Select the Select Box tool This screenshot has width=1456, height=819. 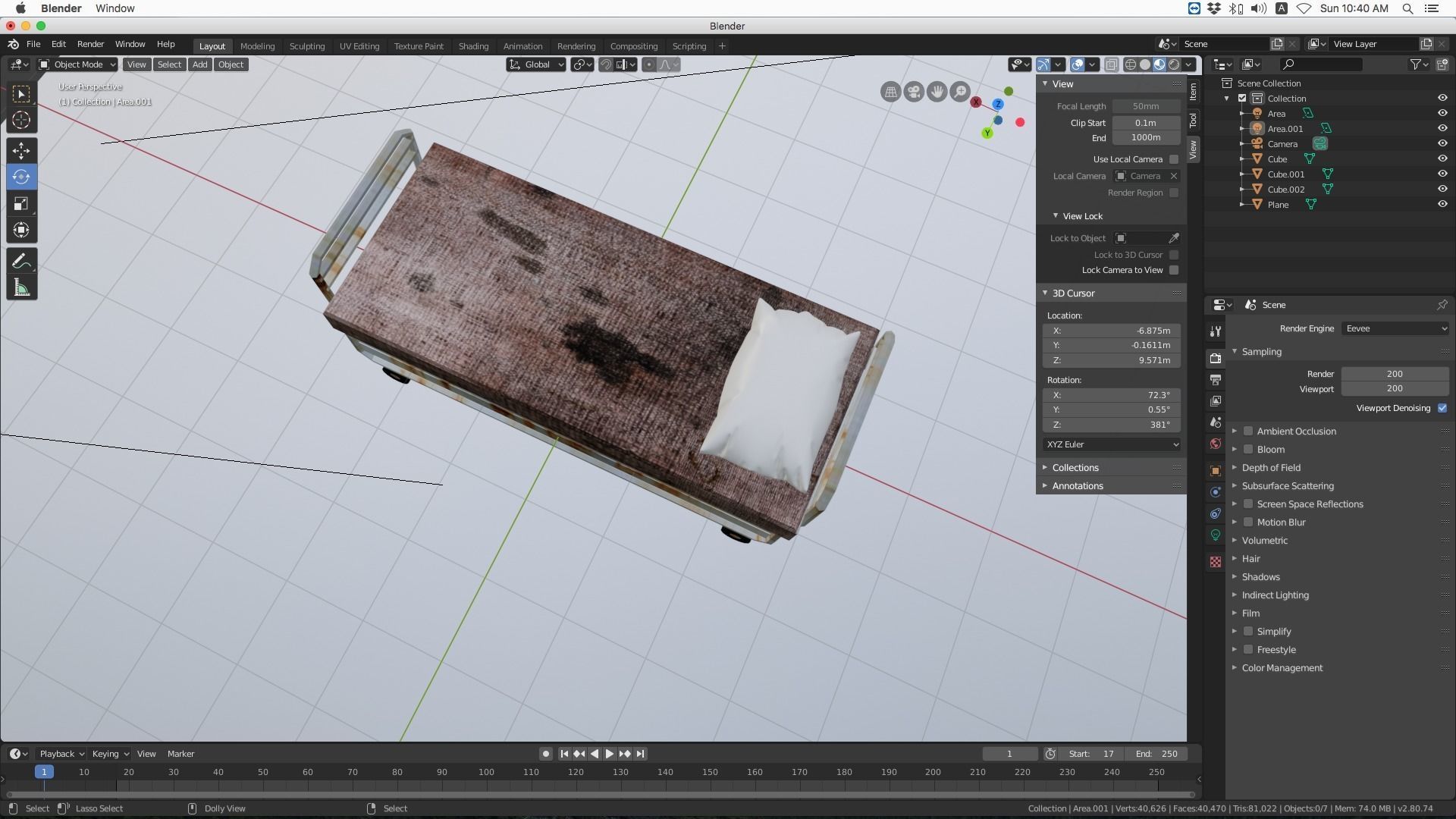click(x=21, y=94)
